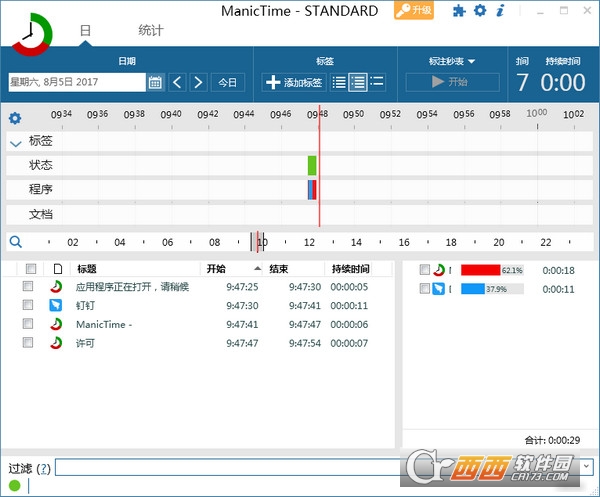This screenshot has width=600, height=497.
Task: Click the filter help (?) link
Action: [x=44, y=468]
